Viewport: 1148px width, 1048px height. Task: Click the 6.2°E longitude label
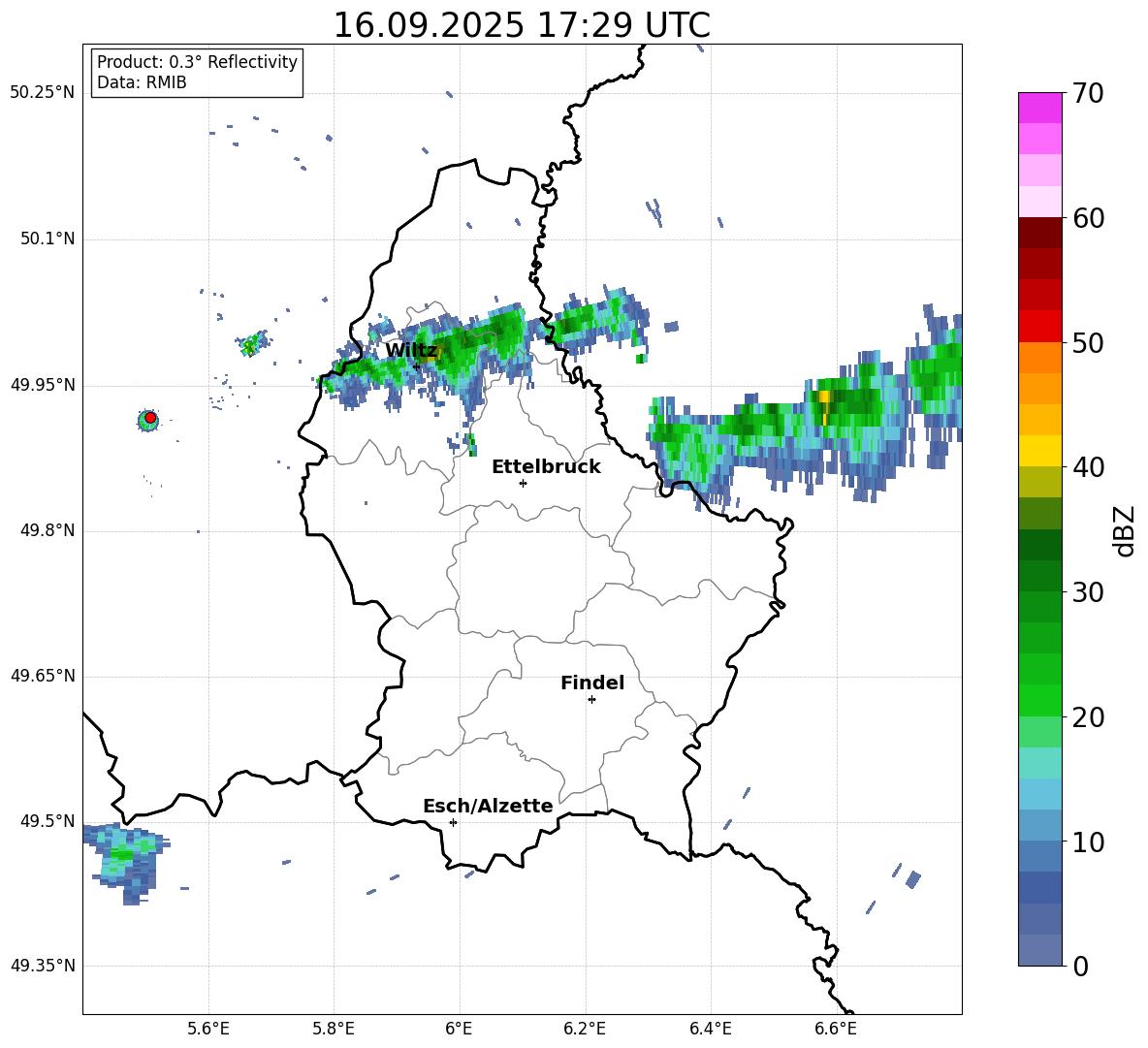pyautogui.click(x=585, y=1029)
